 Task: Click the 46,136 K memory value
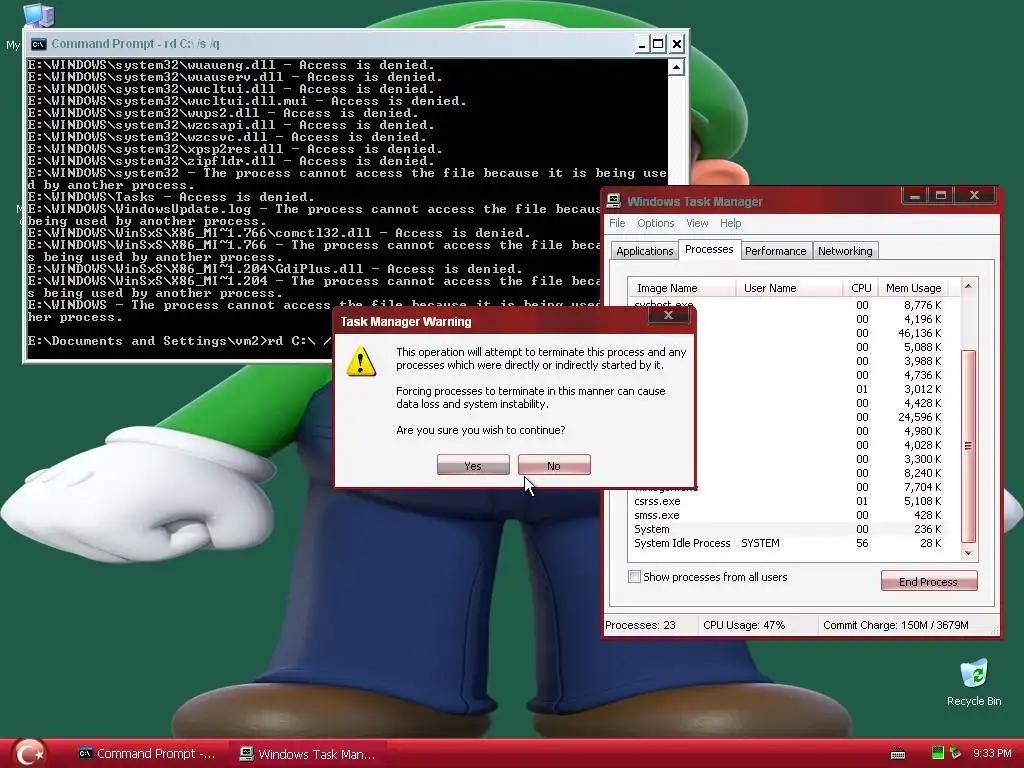920,333
